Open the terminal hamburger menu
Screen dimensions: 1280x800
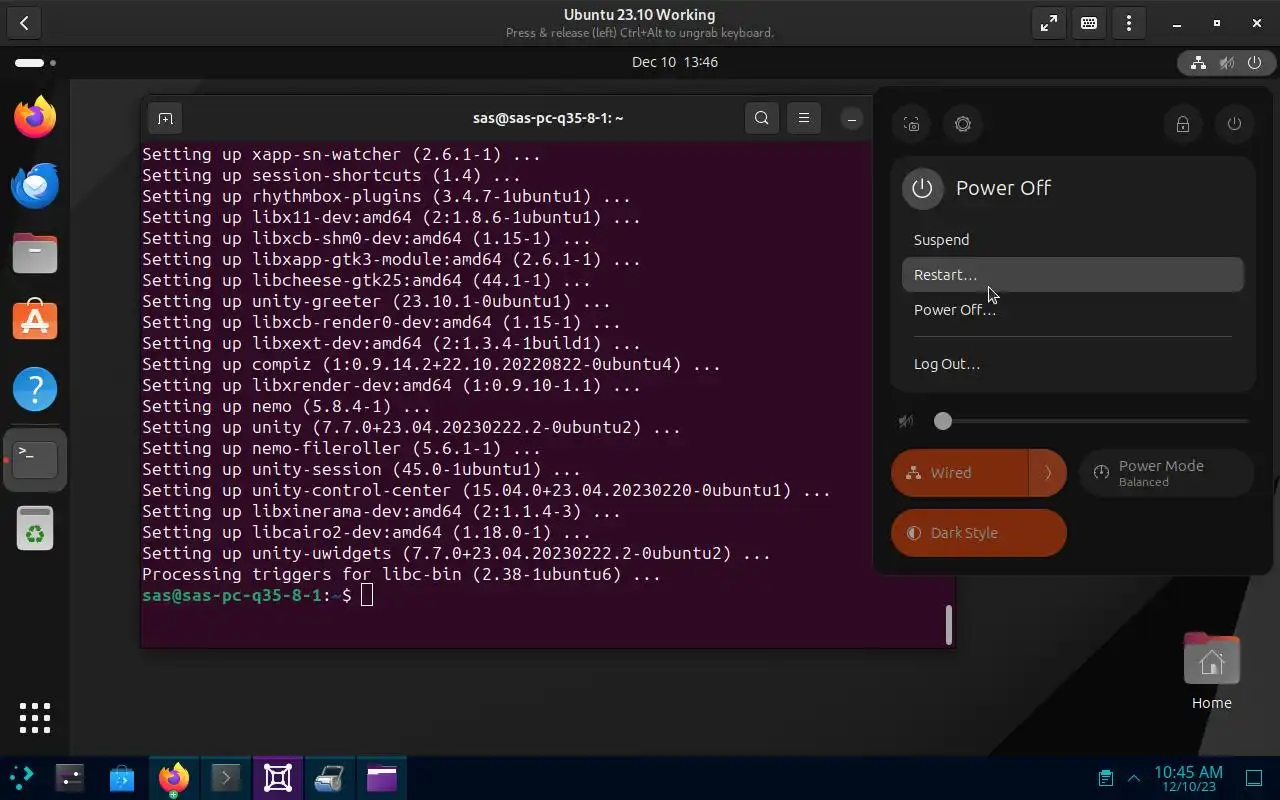pos(803,118)
